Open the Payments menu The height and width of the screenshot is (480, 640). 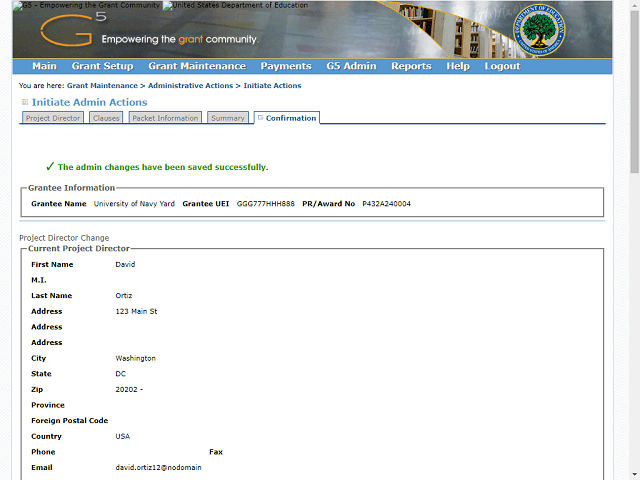tap(286, 66)
